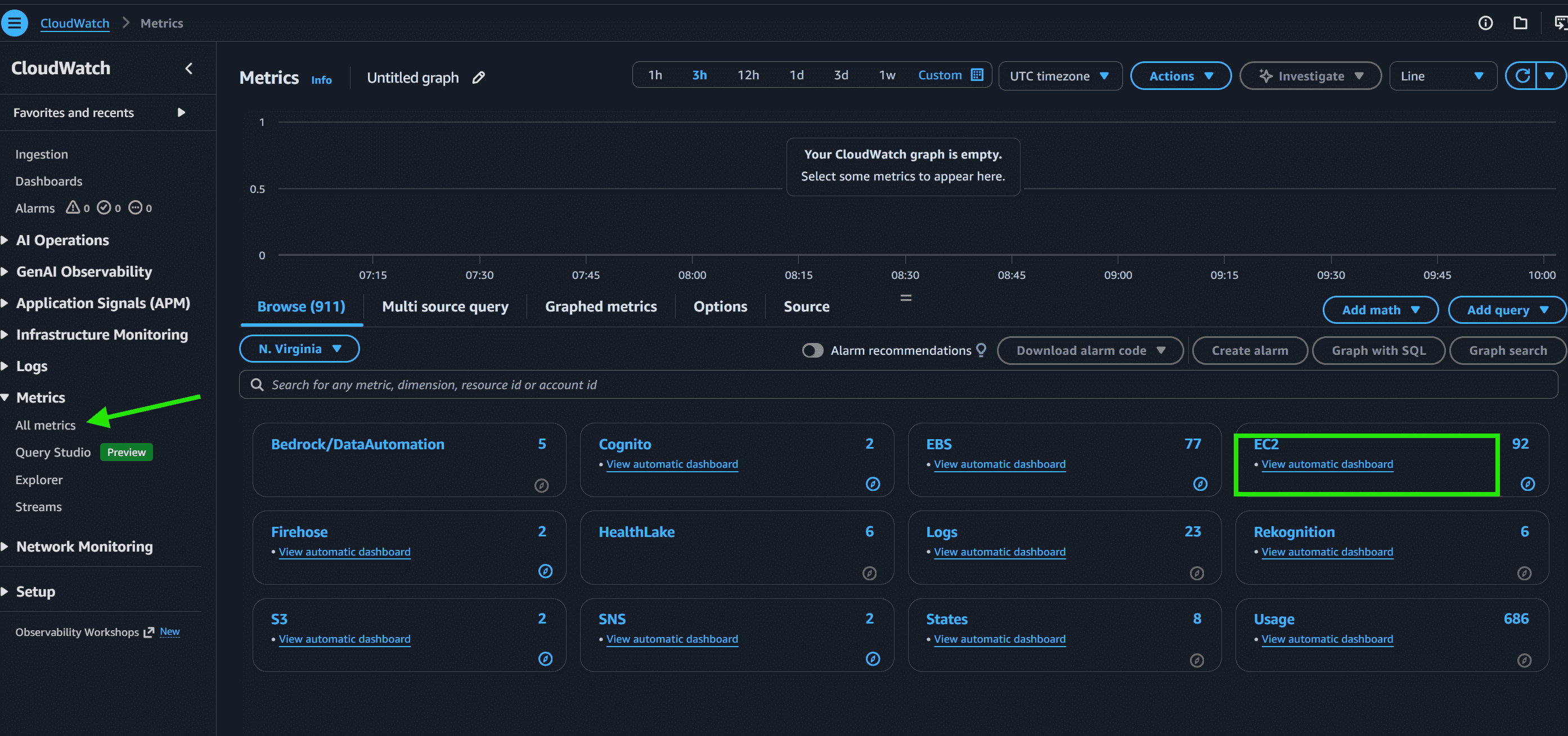
Task: Click the compass icon on S3 card
Action: 545,659
